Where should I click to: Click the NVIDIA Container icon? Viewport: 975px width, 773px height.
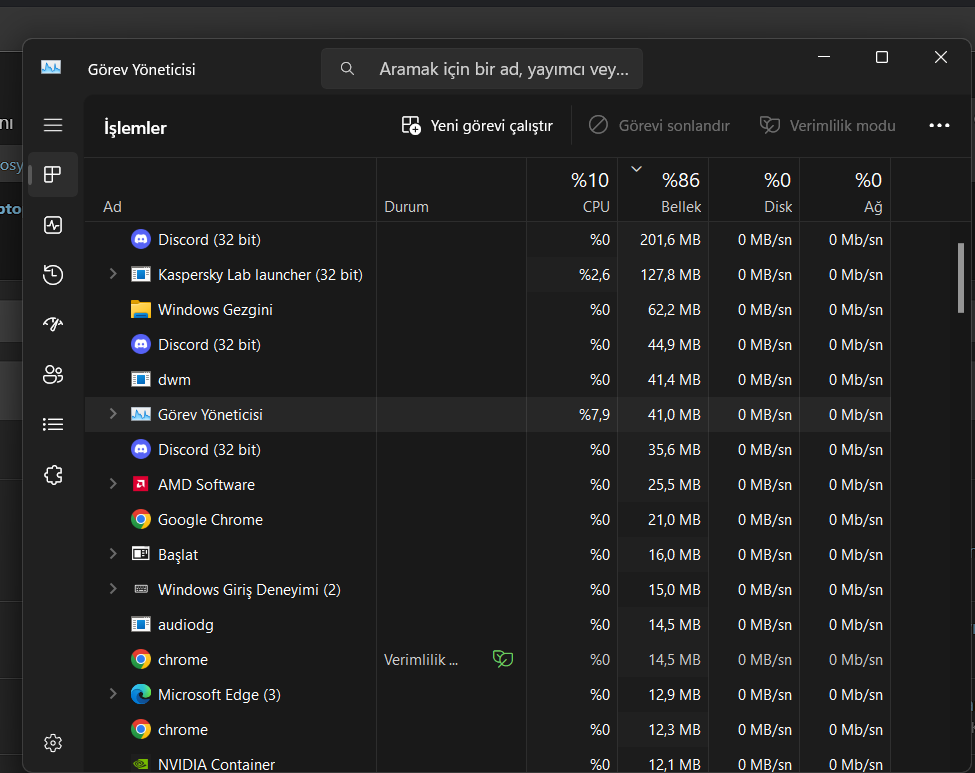tap(141, 764)
